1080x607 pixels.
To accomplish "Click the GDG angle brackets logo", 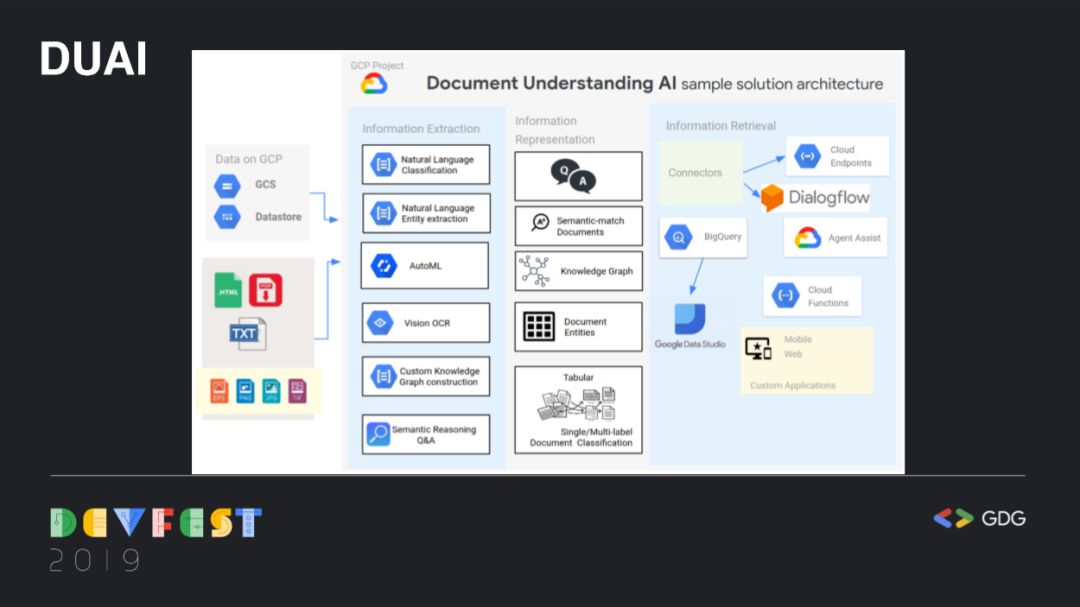I will coord(953,518).
